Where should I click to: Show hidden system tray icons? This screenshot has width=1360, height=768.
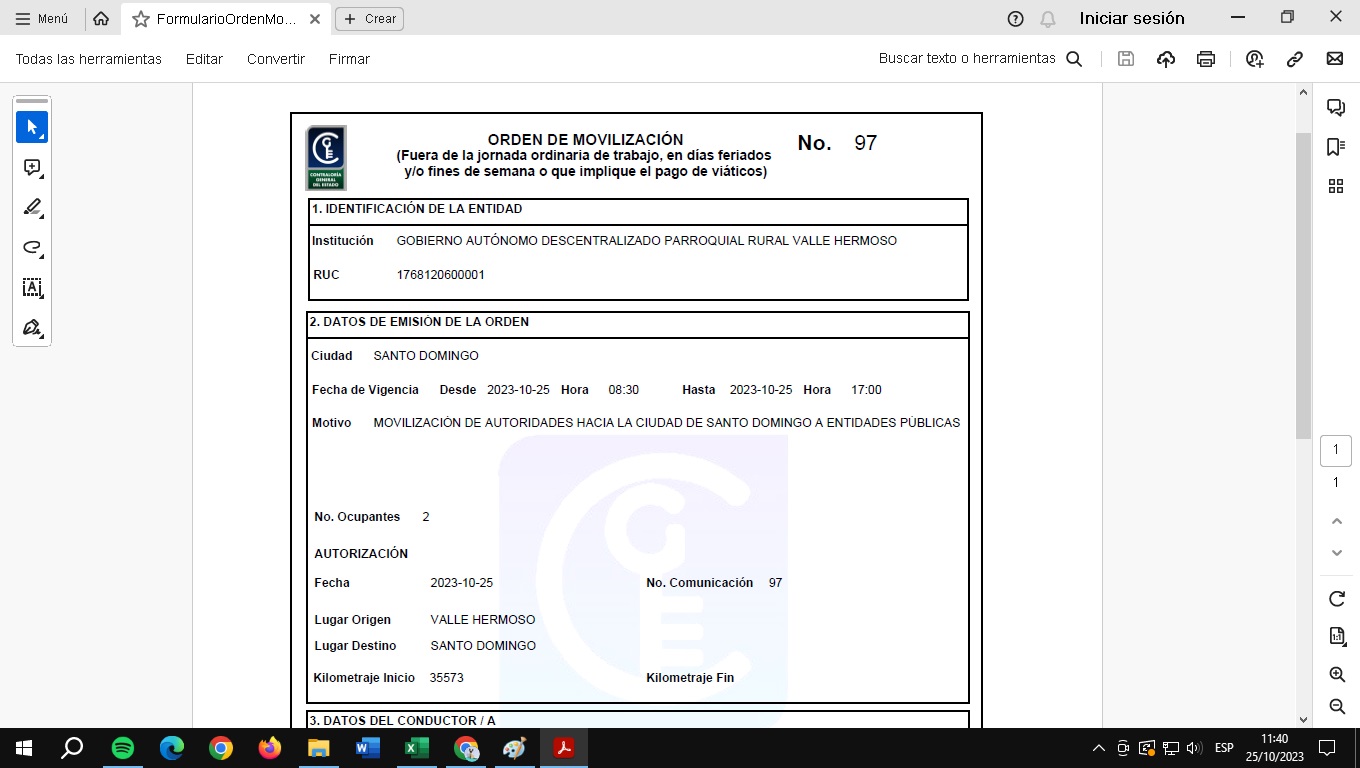1098,748
